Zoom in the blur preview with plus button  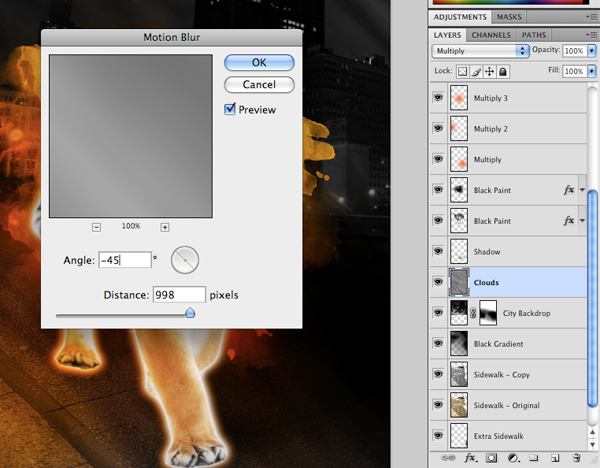(165, 227)
